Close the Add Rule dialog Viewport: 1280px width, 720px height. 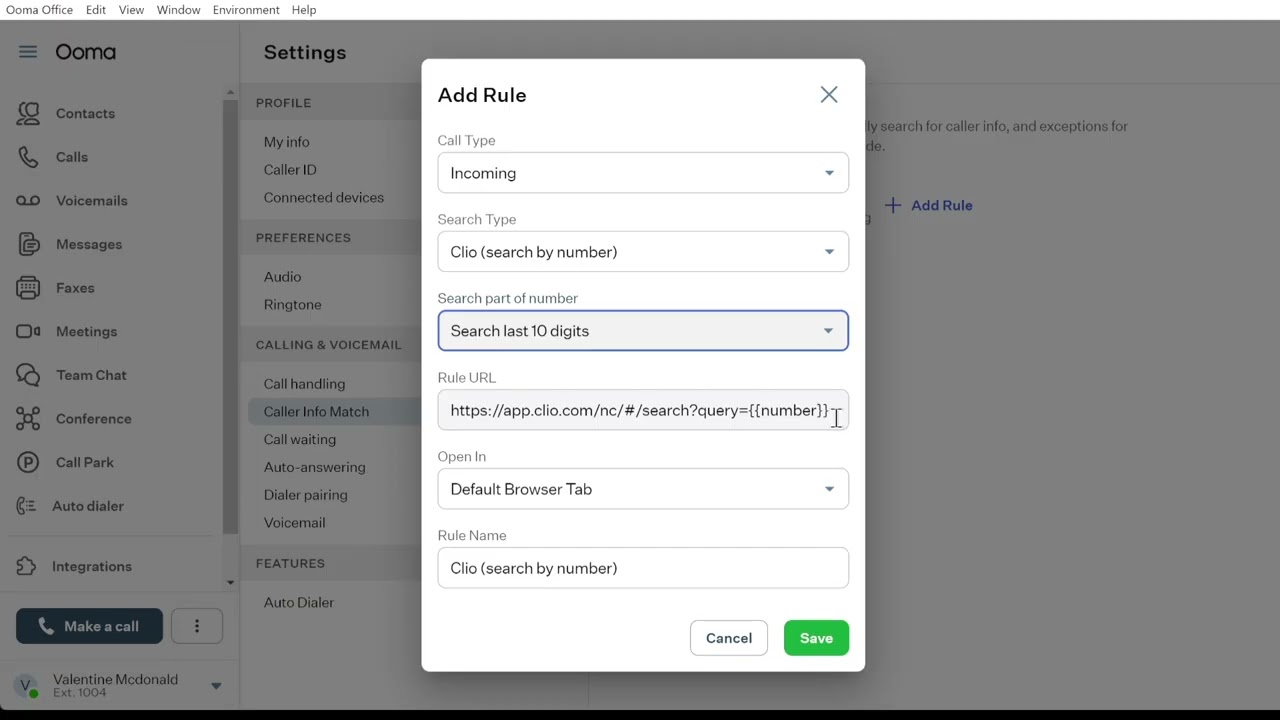coord(829,94)
